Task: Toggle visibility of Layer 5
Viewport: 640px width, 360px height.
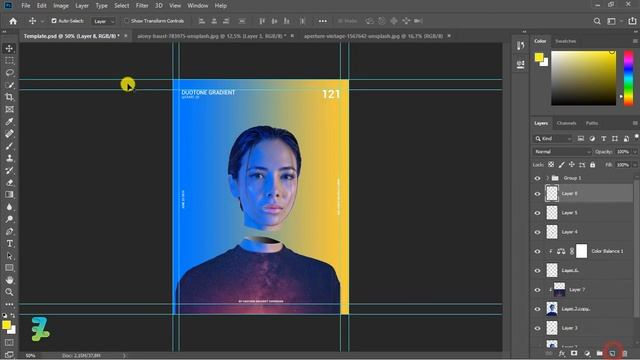Action: (537, 213)
